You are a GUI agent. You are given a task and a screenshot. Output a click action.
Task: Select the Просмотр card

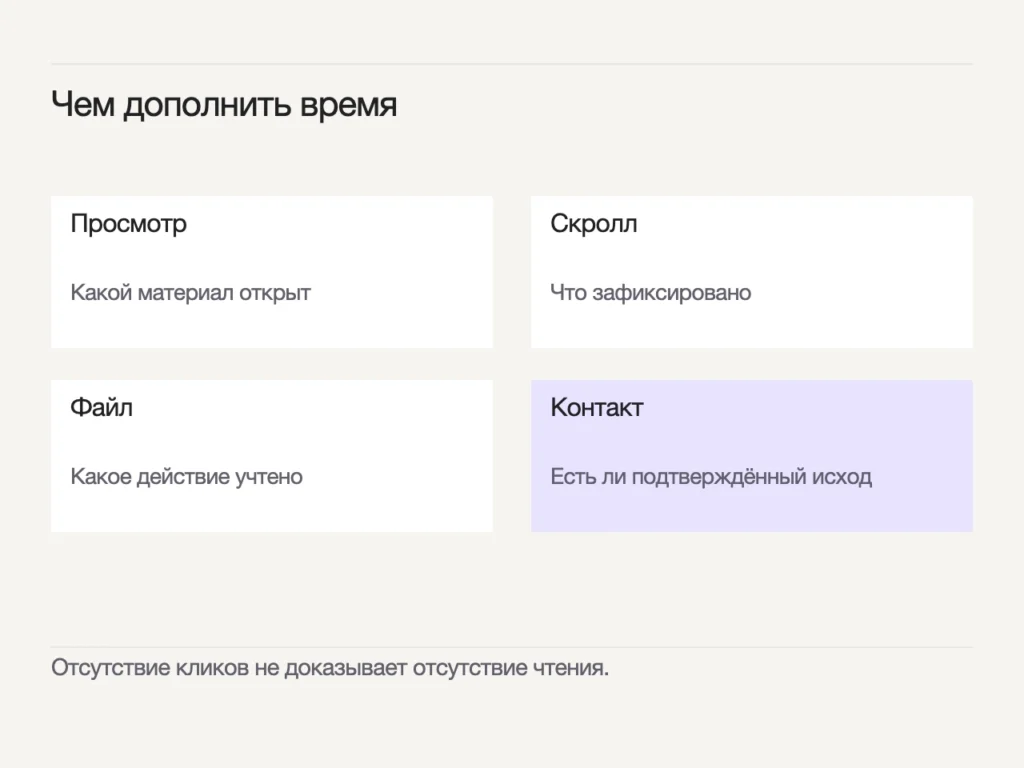coord(272,272)
